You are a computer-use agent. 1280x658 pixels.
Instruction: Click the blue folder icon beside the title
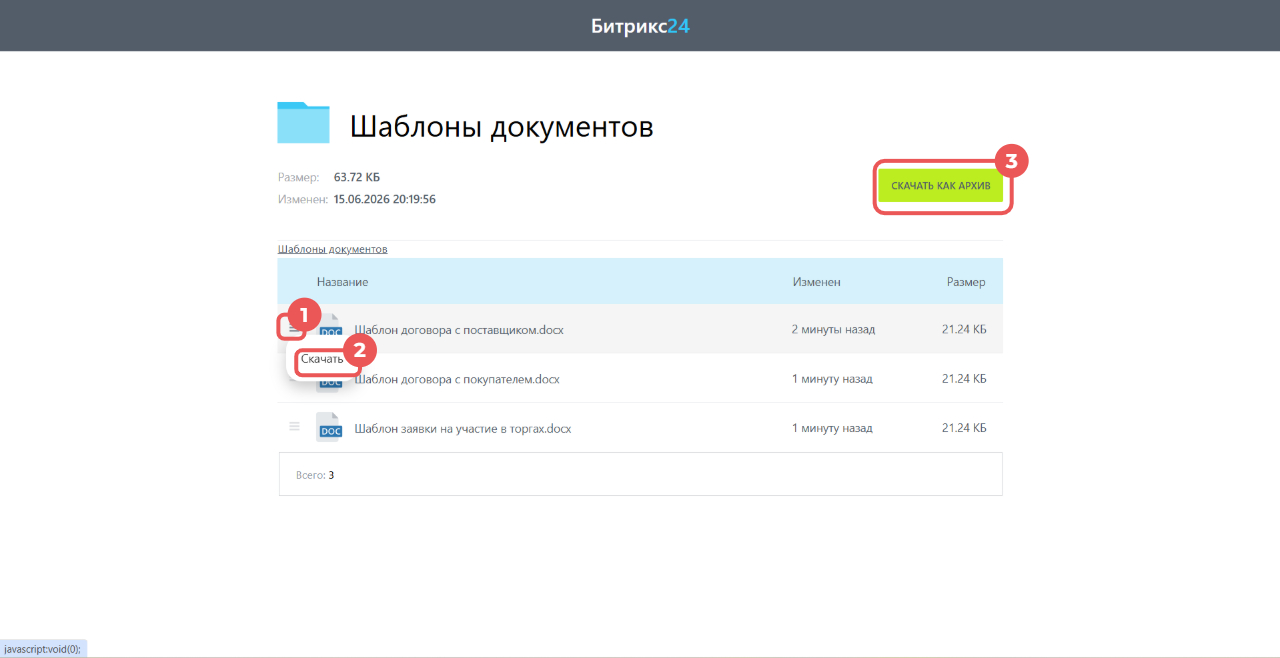pos(303,123)
